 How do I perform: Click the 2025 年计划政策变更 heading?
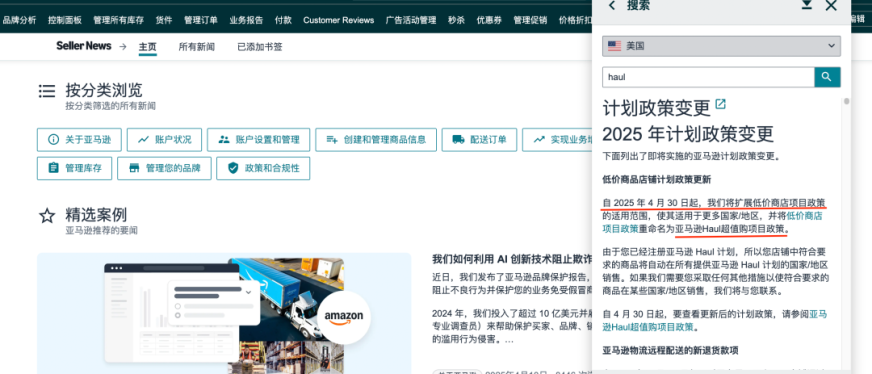pyautogui.click(x=688, y=134)
